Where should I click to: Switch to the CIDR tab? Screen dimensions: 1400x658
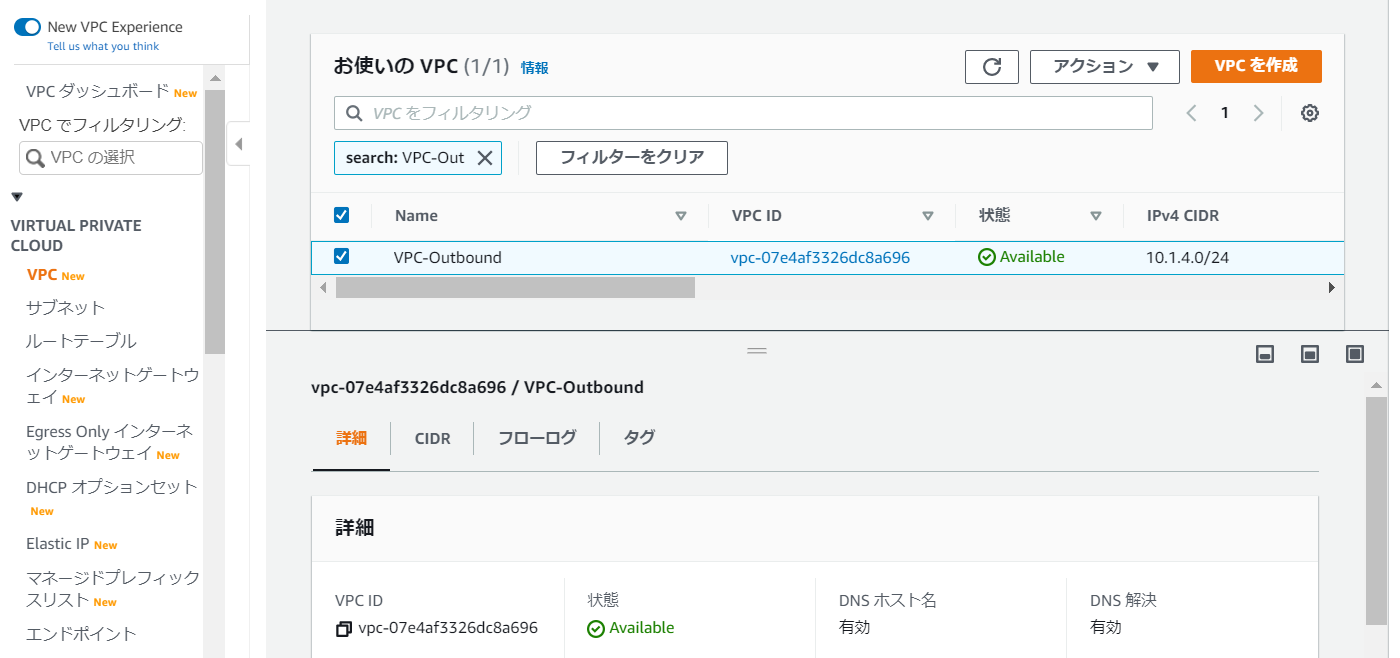pyautogui.click(x=432, y=438)
